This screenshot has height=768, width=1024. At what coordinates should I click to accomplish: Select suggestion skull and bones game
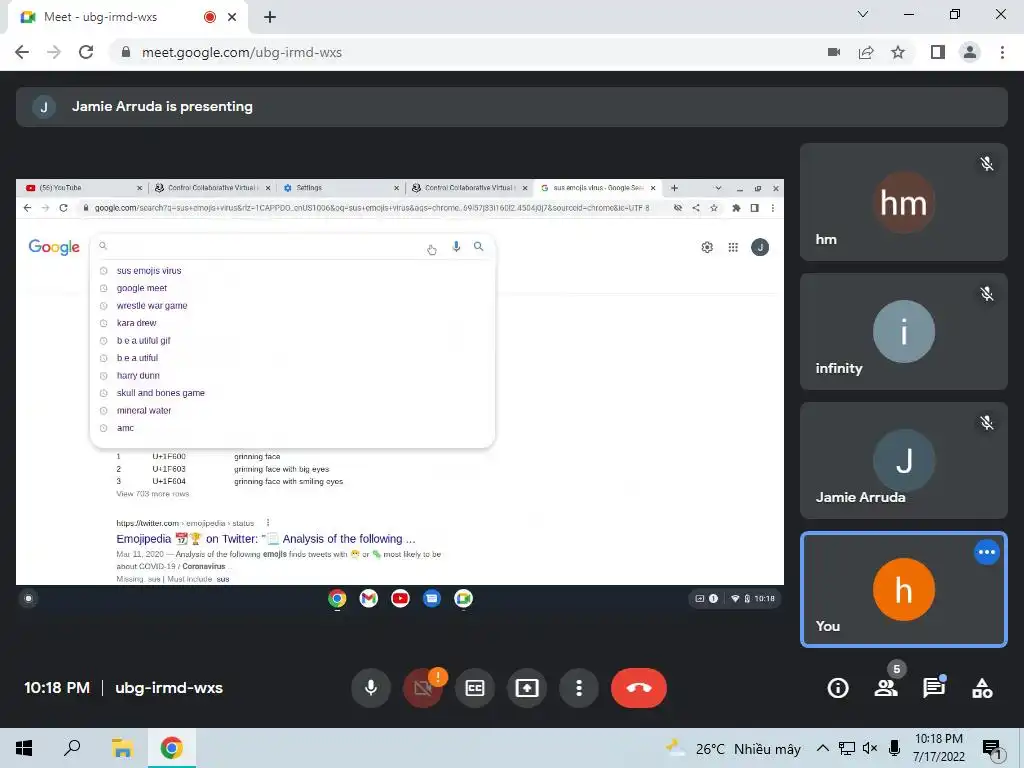tap(292, 393)
